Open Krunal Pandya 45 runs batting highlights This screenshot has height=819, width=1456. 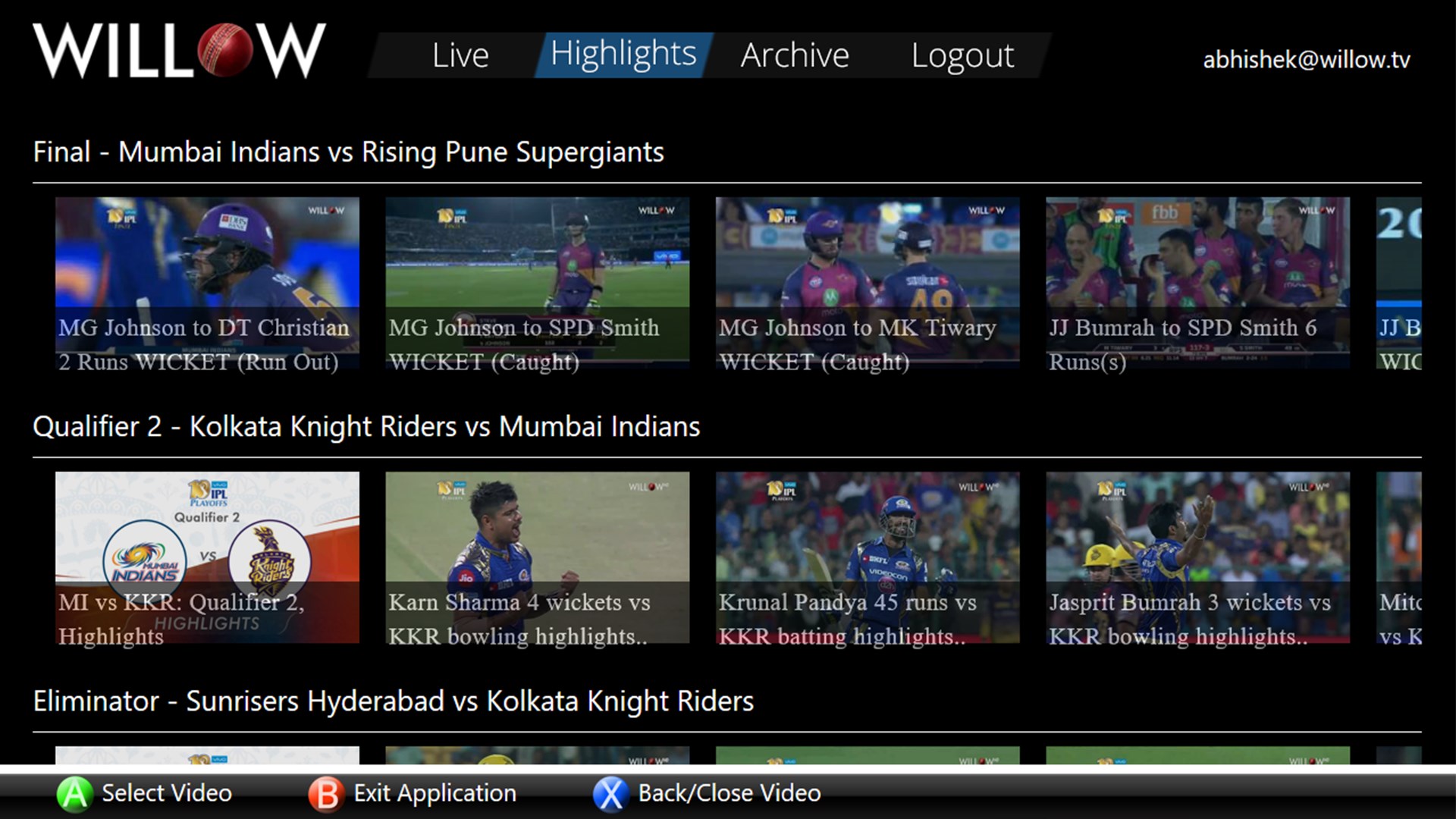[x=867, y=558]
